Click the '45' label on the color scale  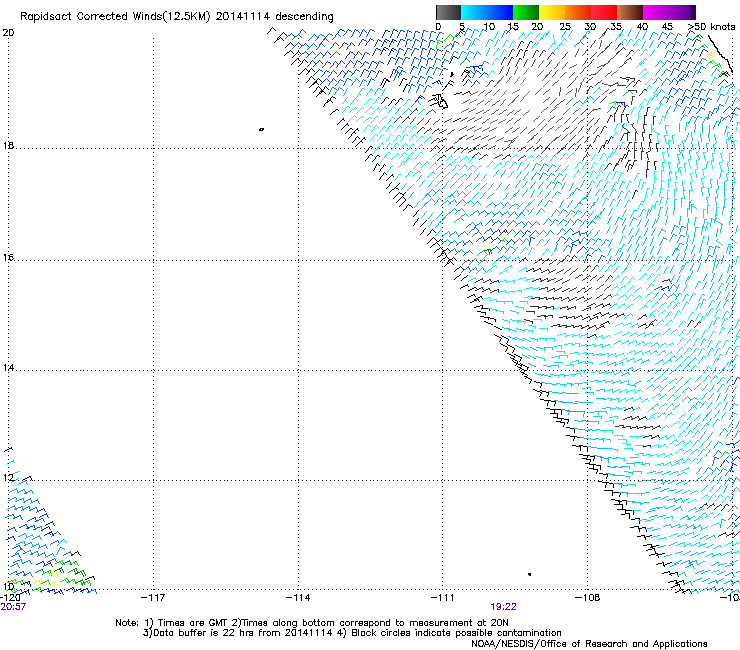click(667, 26)
